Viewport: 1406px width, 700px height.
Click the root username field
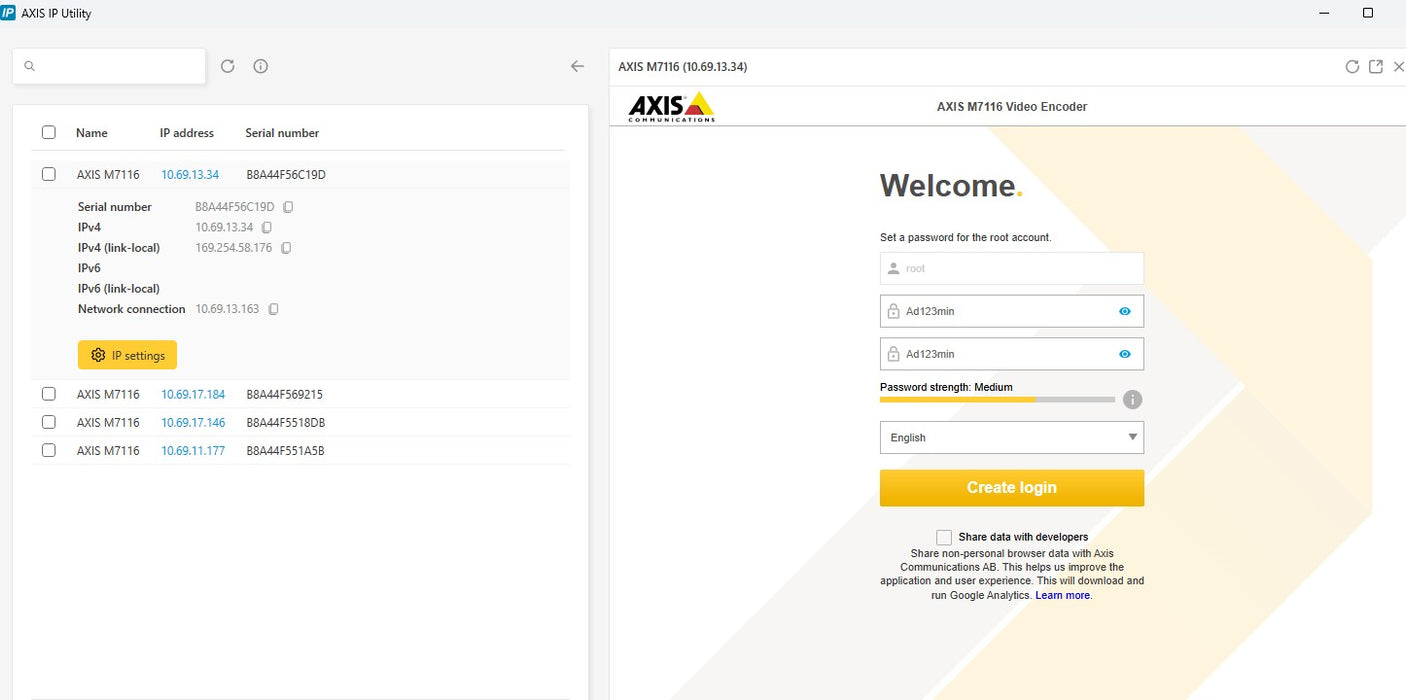tap(1012, 268)
